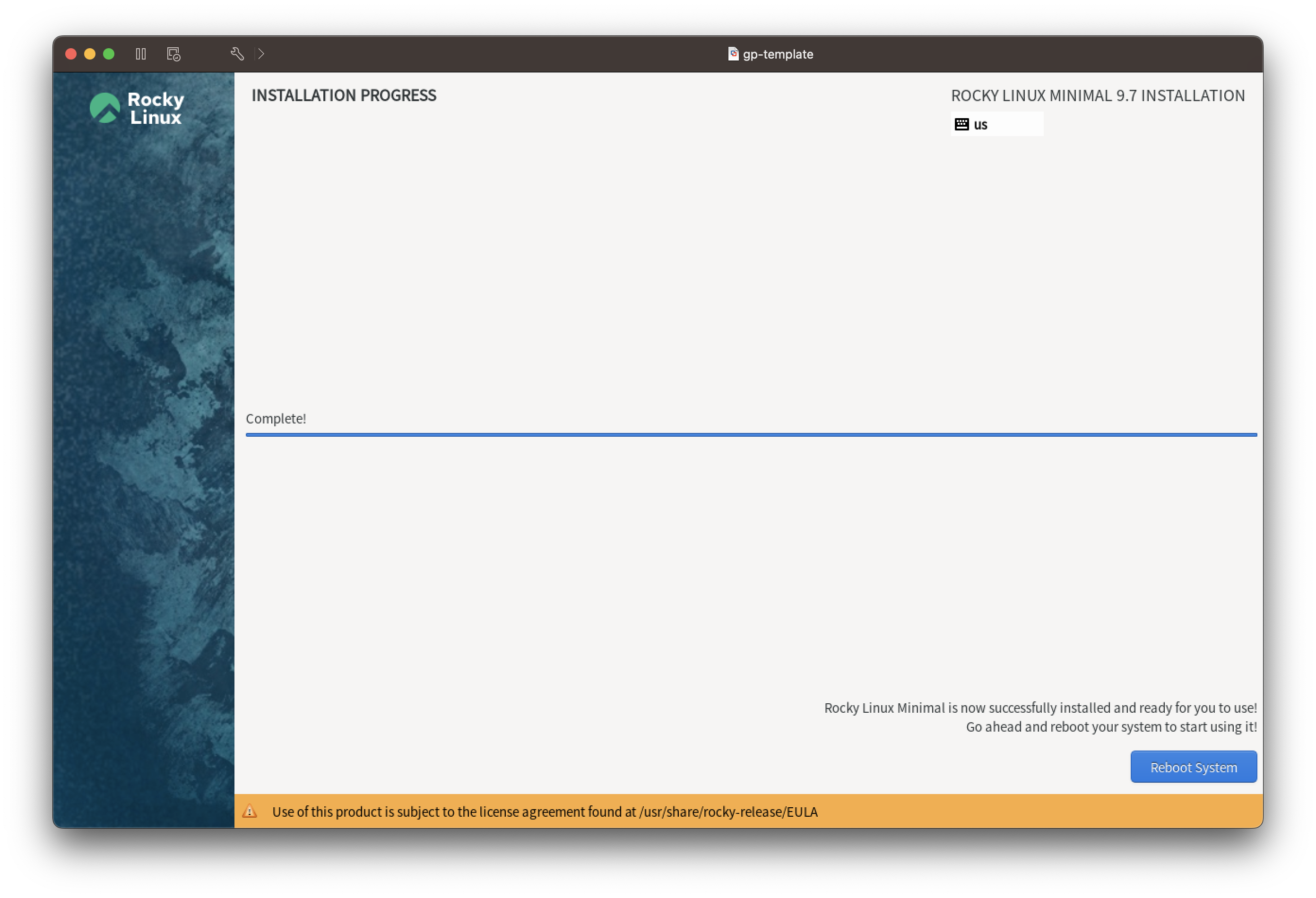This screenshot has height=898, width=1316.
Task: Click the Complete! status label
Action: 276,418
